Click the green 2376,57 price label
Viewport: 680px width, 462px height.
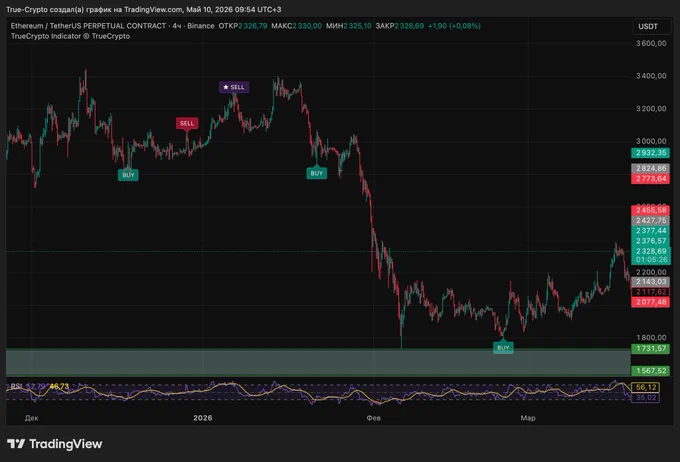[651, 241]
